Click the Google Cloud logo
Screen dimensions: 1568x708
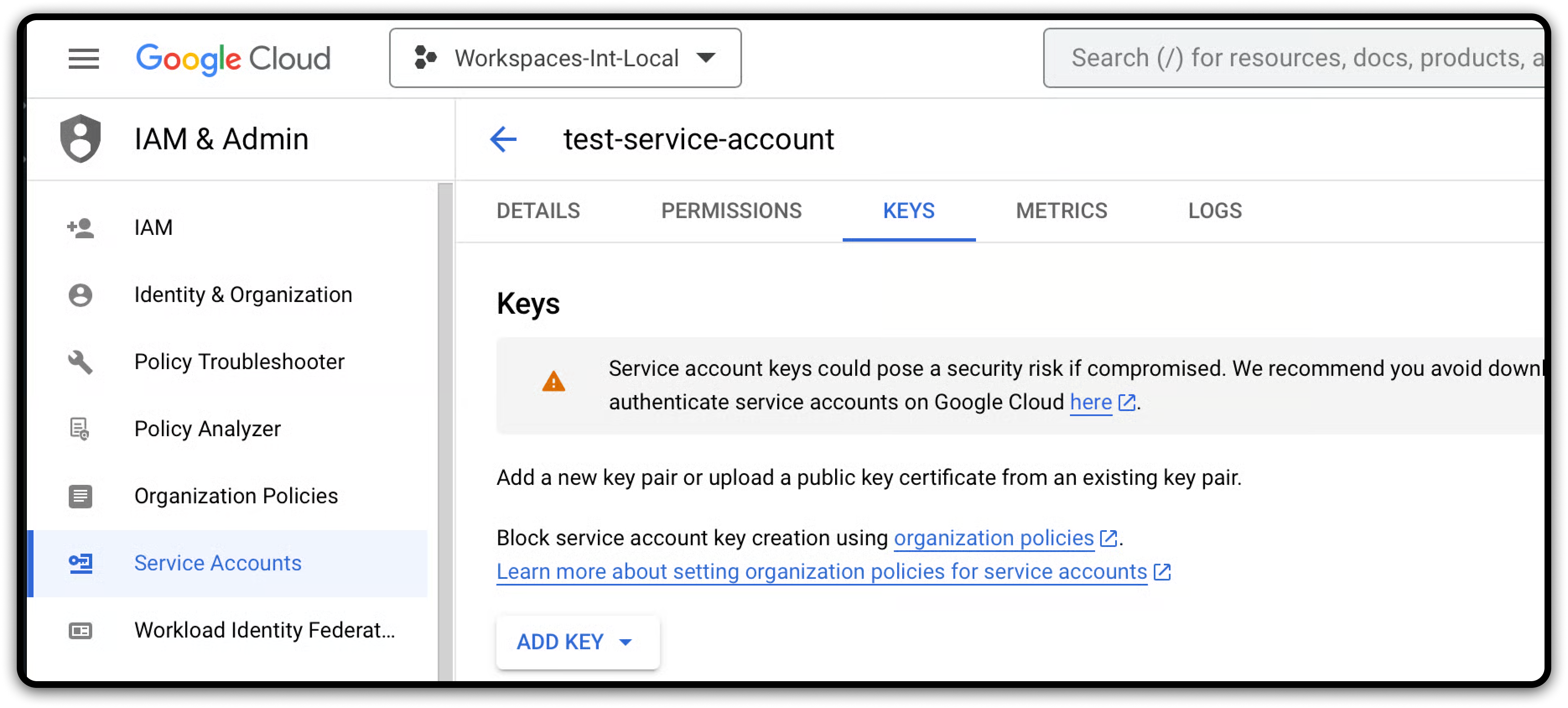(233, 58)
